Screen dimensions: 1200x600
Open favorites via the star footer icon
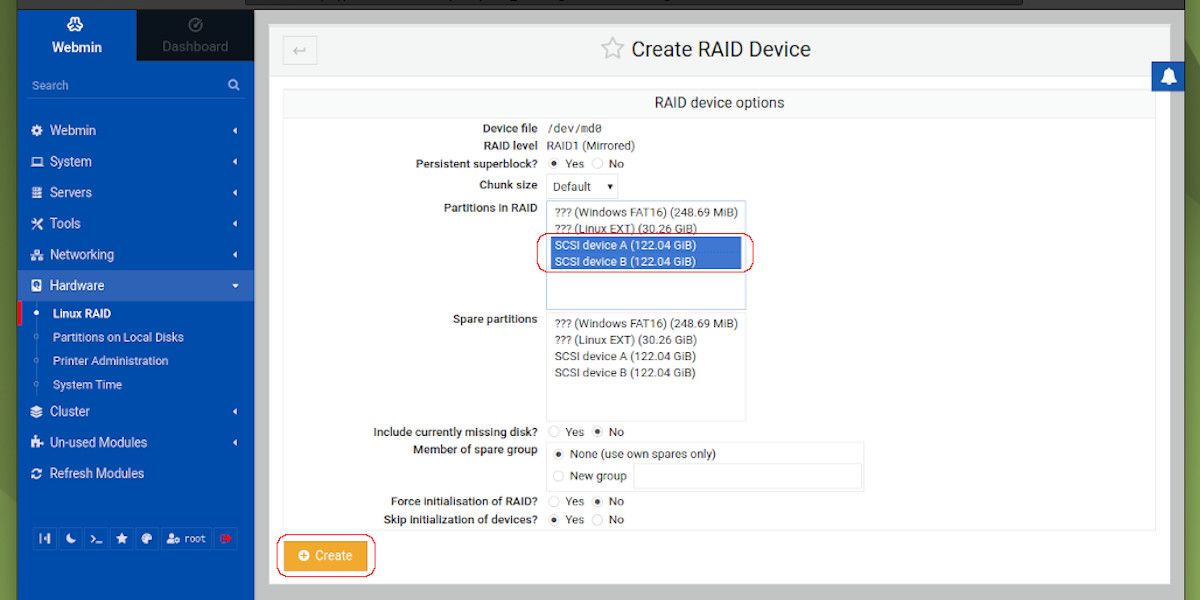pos(122,538)
